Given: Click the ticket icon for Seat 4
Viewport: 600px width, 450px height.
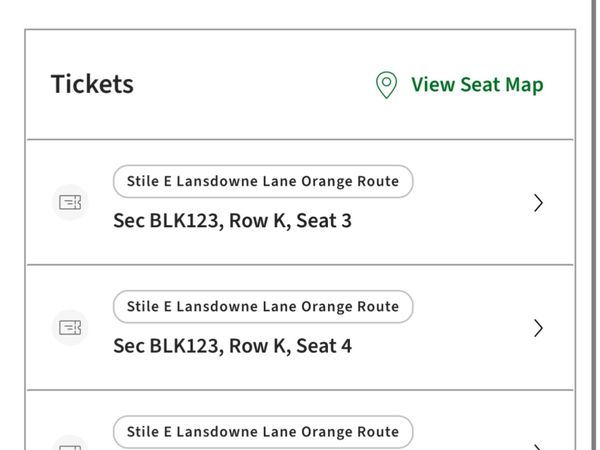Looking at the screenshot, I should pyautogui.click(x=69, y=327).
